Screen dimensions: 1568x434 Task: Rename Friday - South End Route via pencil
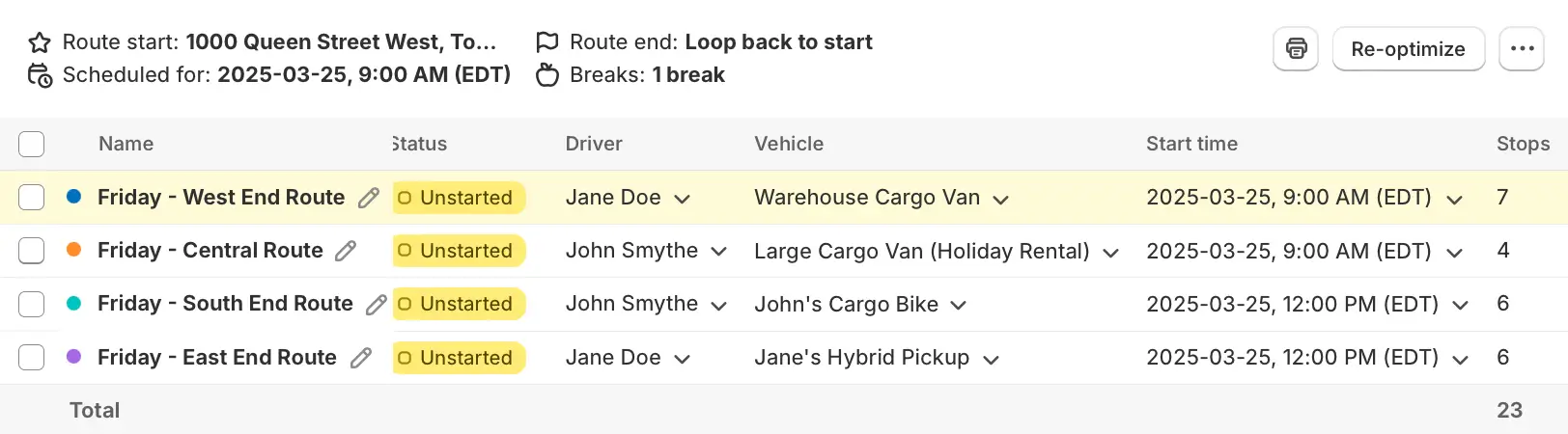click(376, 305)
